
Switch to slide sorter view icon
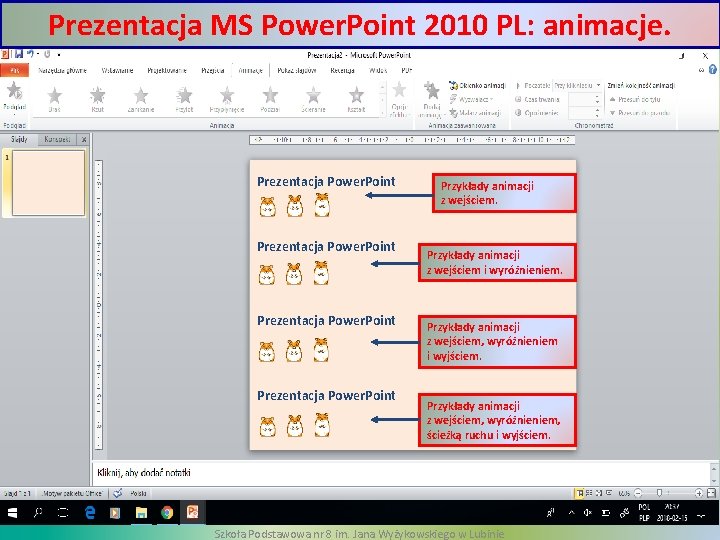(x=590, y=493)
